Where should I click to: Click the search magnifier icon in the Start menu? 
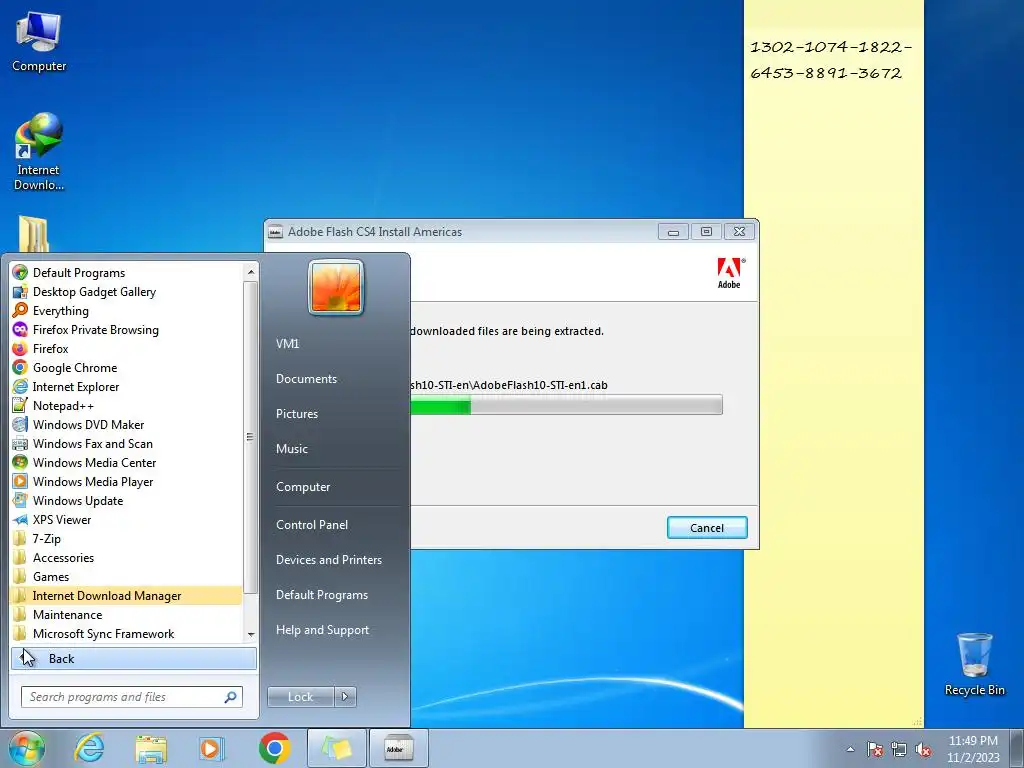click(x=231, y=697)
